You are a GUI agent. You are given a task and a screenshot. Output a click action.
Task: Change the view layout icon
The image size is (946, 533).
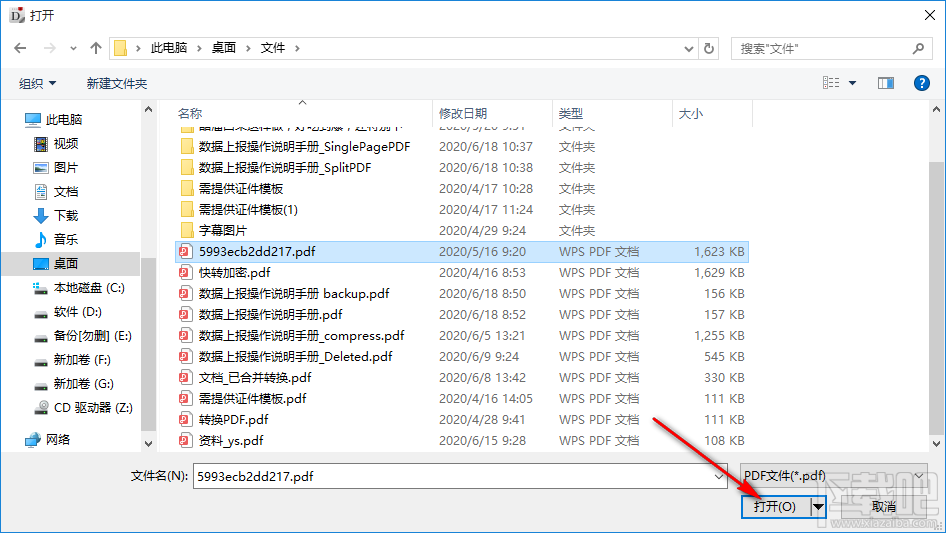click(x=831, y=83)
